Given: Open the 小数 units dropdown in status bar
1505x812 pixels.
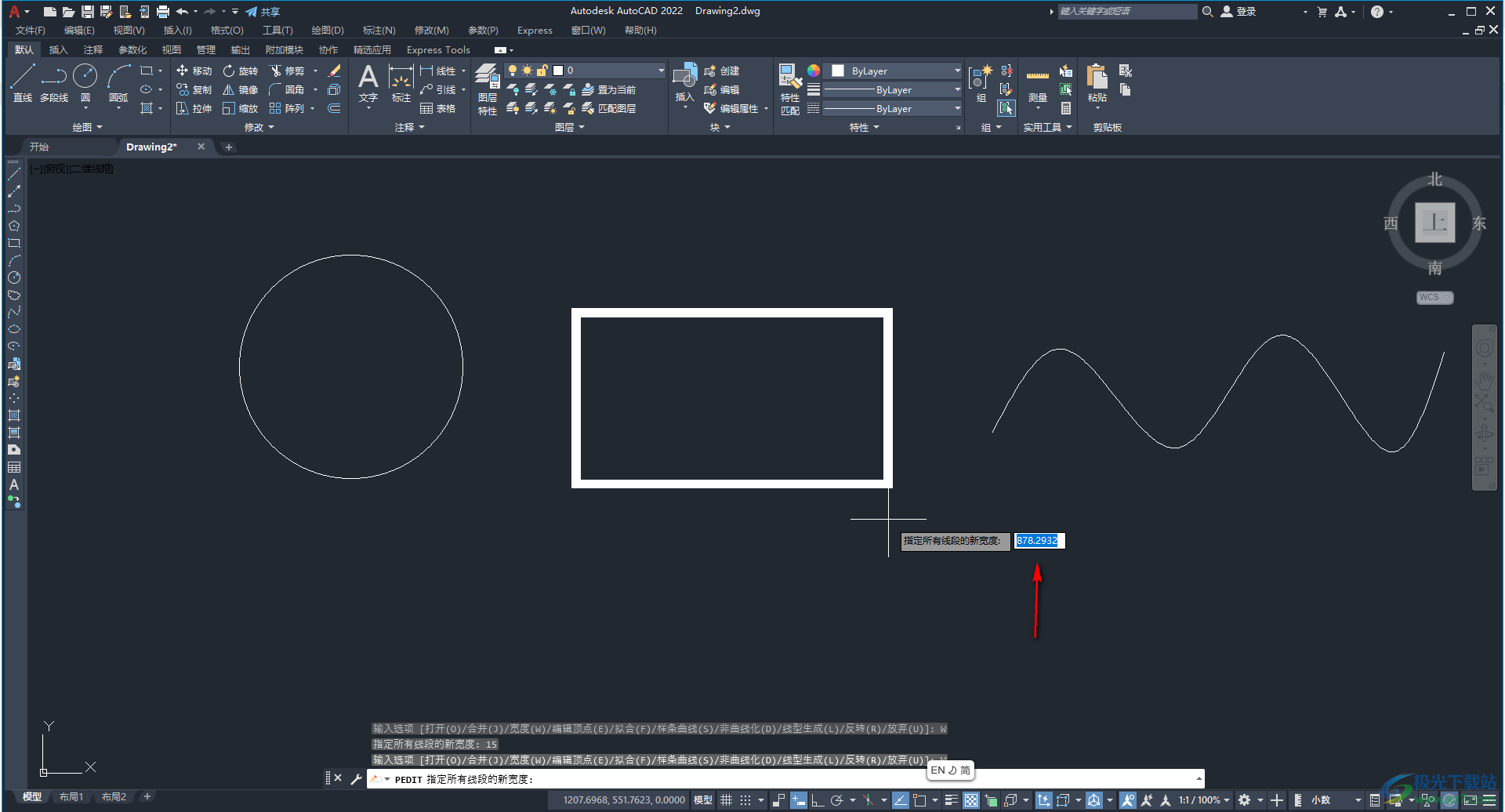Looking at the screenshot, I should [1336, 800].
